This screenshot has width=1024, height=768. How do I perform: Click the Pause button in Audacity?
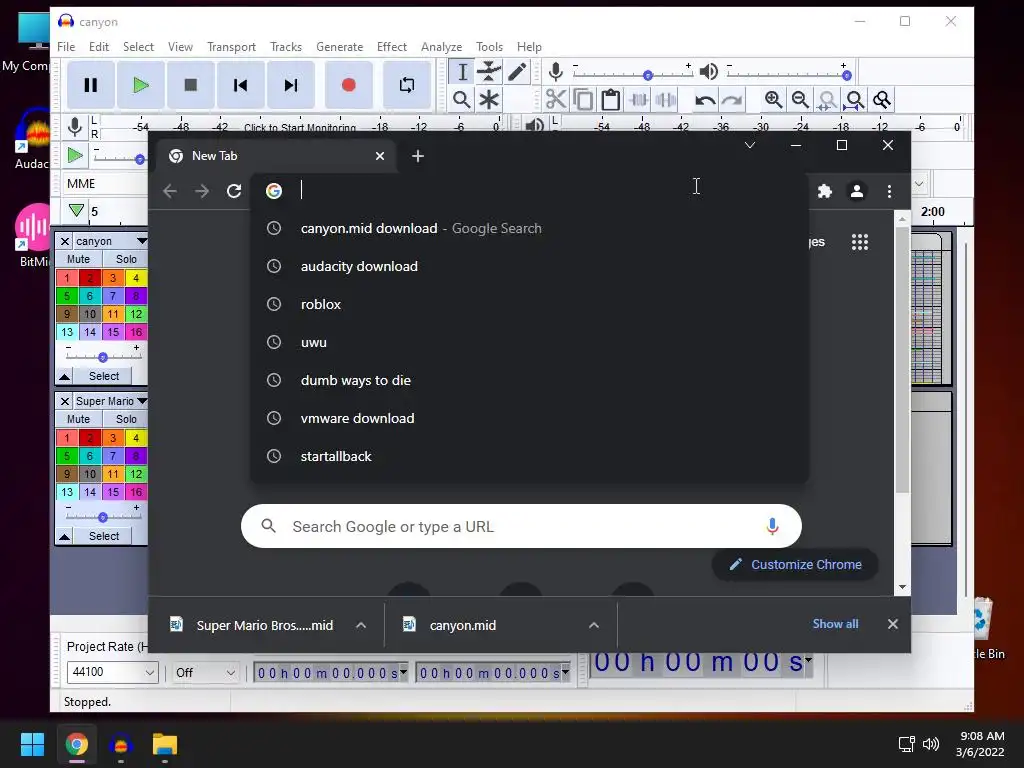(x=91, y=85)
